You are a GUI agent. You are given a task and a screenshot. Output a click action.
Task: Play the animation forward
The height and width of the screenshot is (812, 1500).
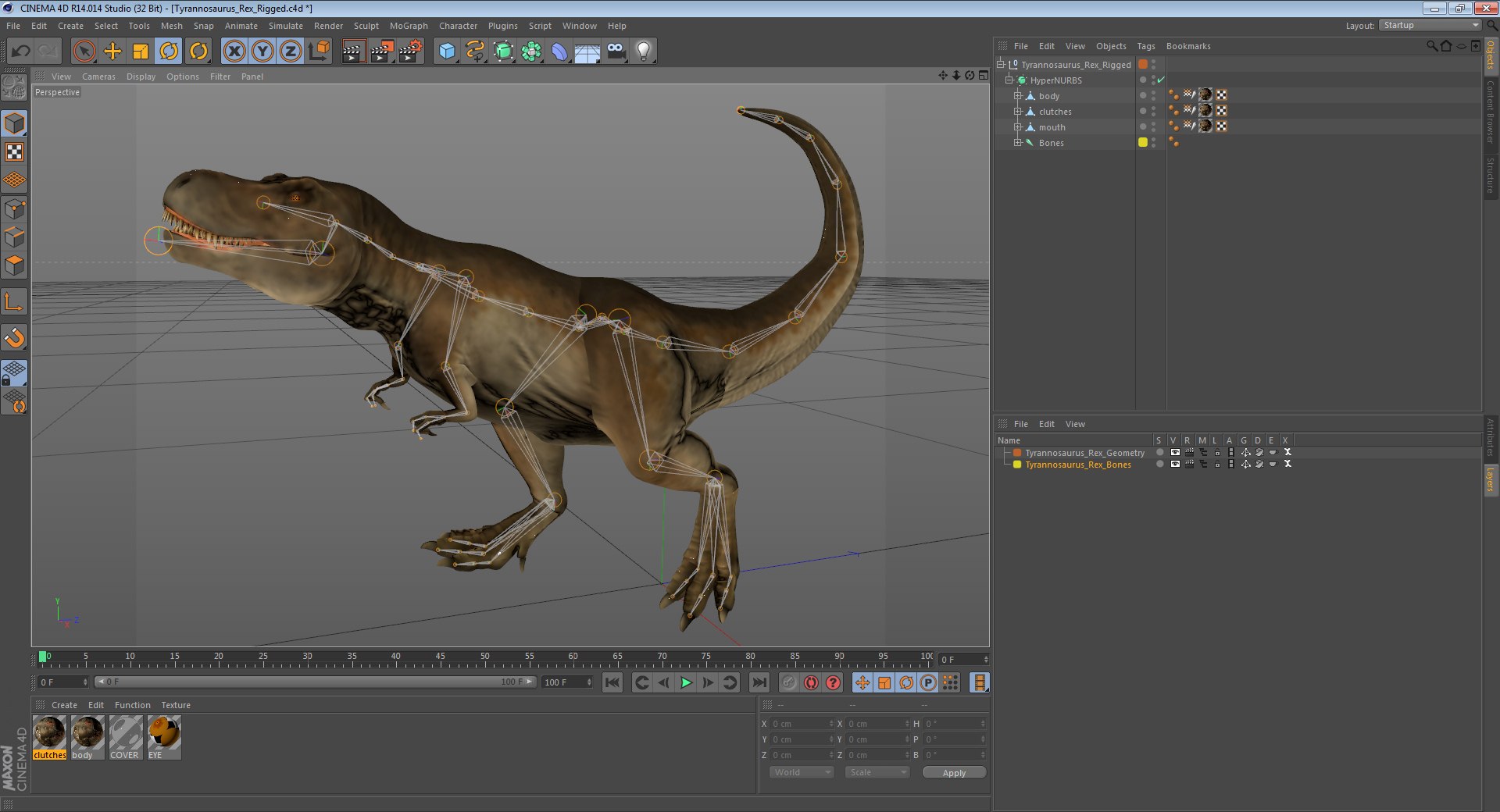[686, 683]
